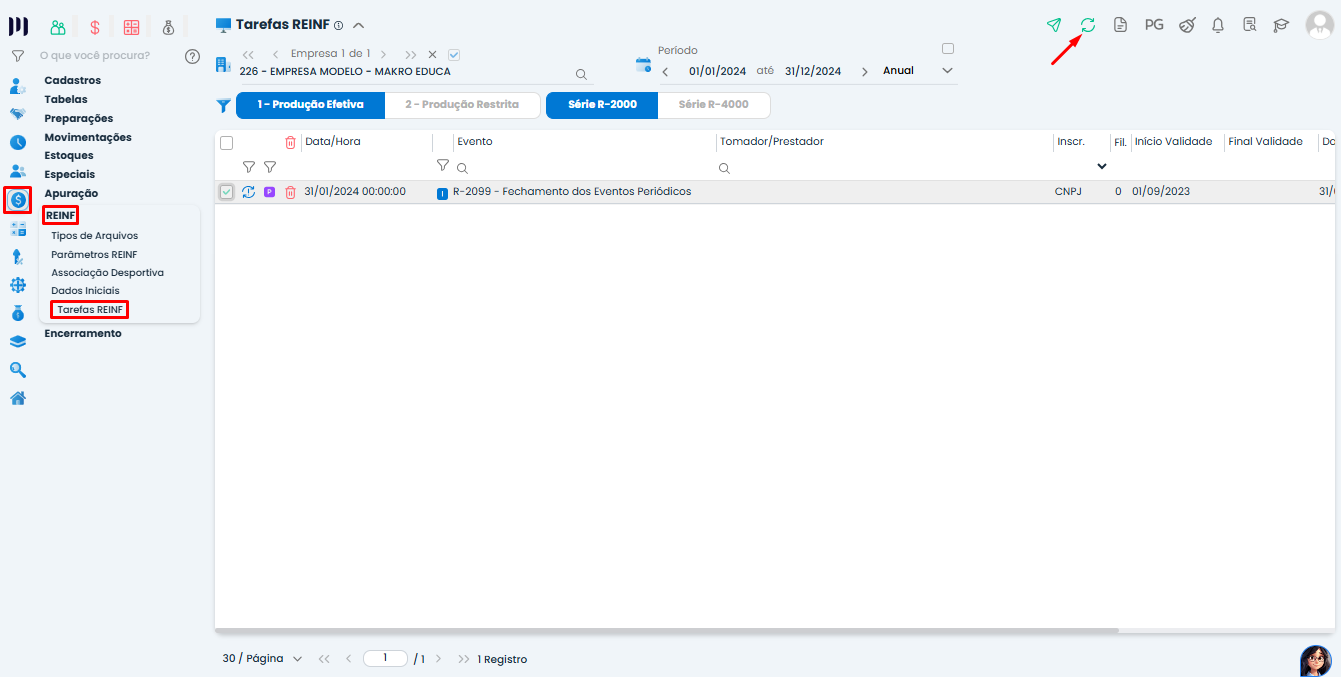
Task: Open the Inscr. column filter dropdown arrow
Action: click(x=1102, y=167)
